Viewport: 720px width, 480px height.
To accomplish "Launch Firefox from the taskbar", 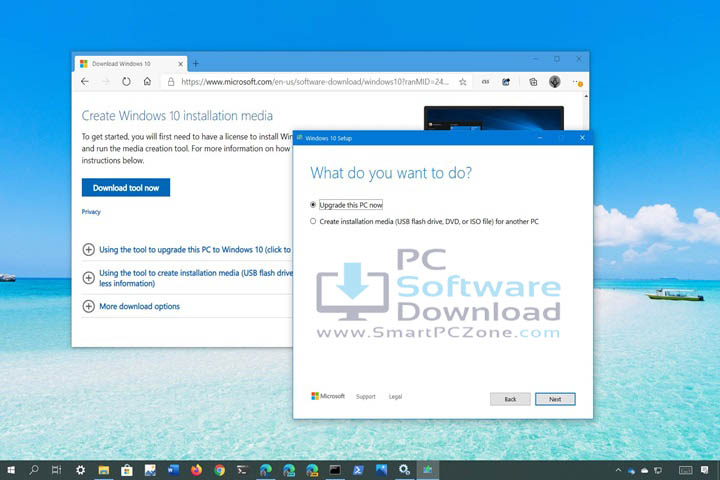I will point(197,470).
